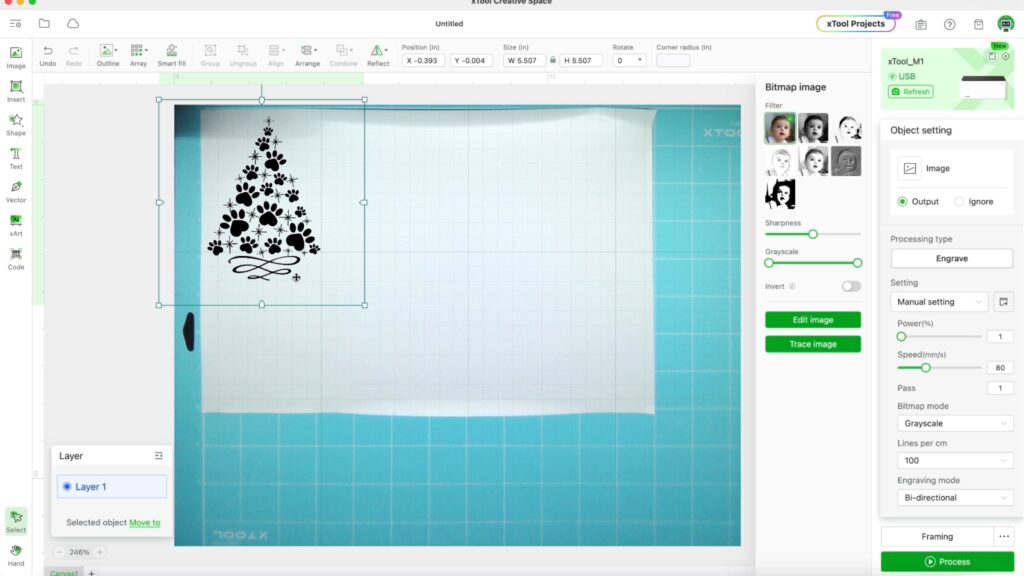Follow the Move to link
The width and height of the screenshot is (1024, 576).
click(x=144, y=522)
